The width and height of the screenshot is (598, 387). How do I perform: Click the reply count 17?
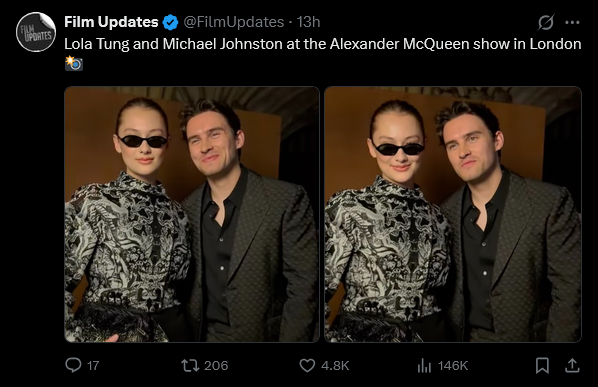pyautogui.click(x=93, y=366)
